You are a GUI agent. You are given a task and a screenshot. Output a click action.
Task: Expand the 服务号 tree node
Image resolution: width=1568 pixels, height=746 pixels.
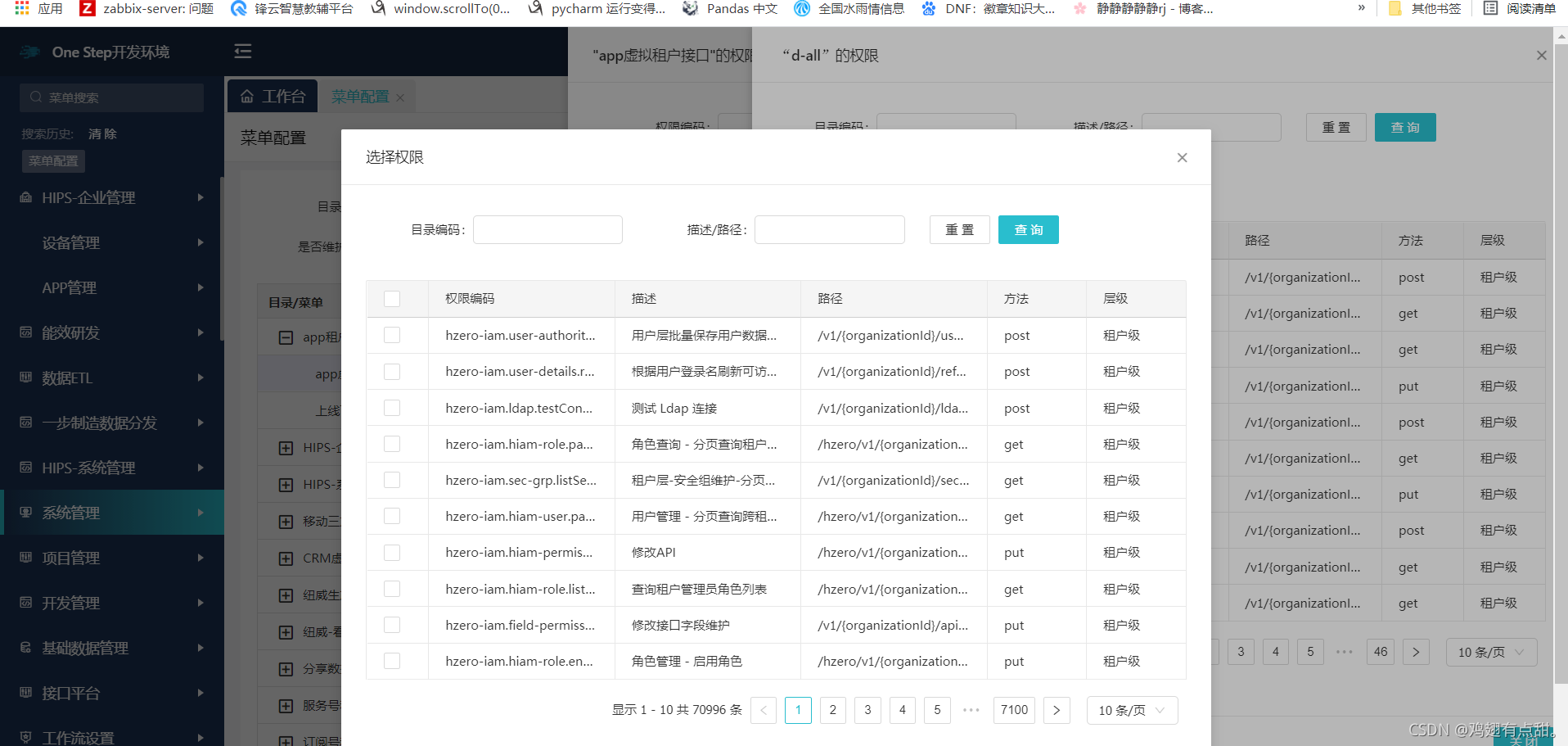[x=286, y=706]
